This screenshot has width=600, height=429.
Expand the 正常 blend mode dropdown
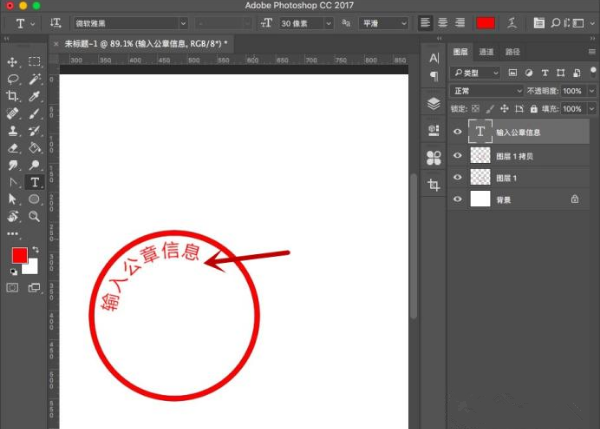(487, 90)
